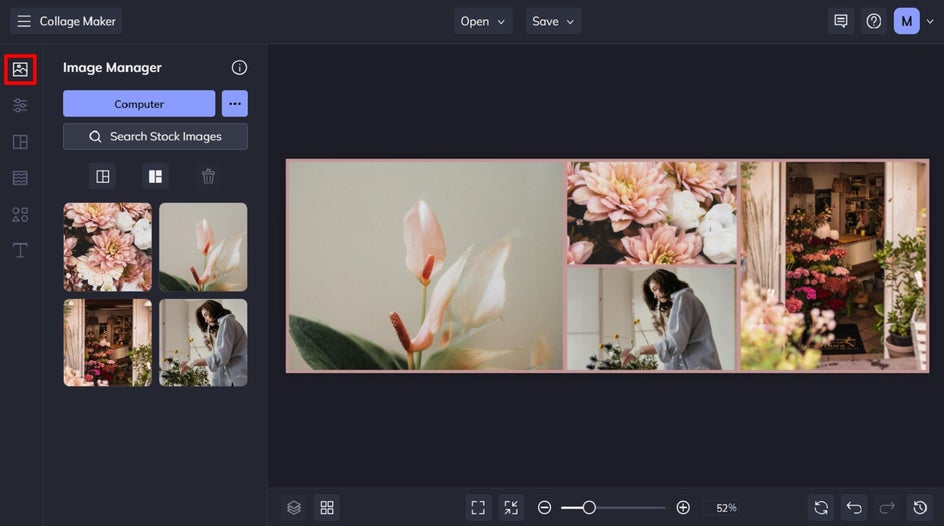
Task: Undo the last action
Action: pos(854,507)
